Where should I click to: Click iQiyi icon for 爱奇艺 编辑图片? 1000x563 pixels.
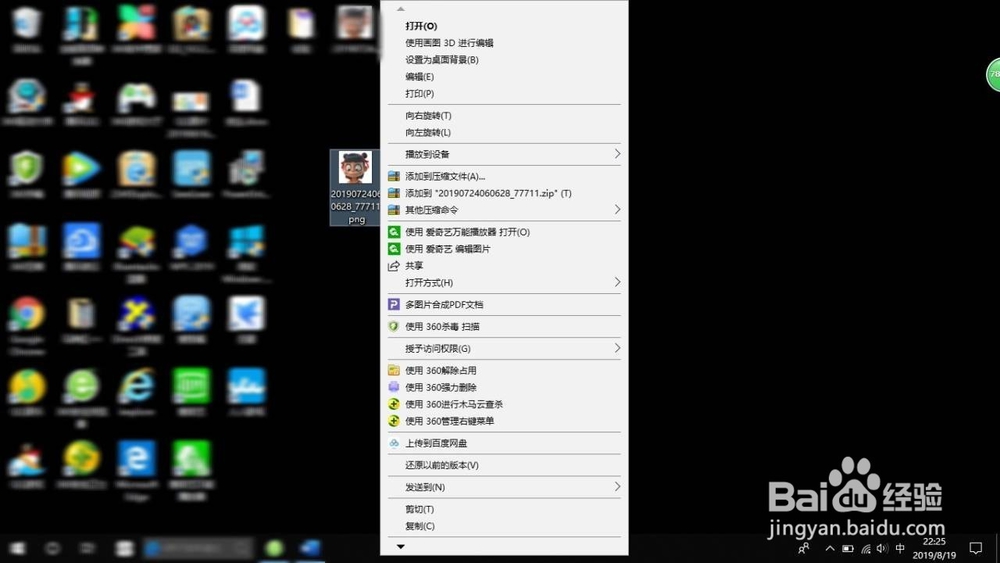click(x=394, y=249)
